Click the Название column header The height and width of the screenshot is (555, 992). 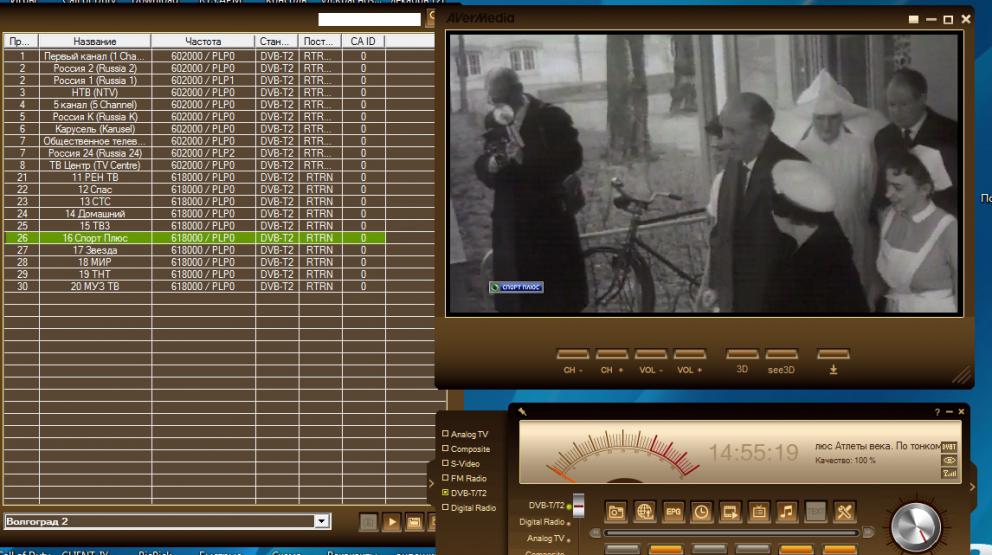(x=95, y=41)
